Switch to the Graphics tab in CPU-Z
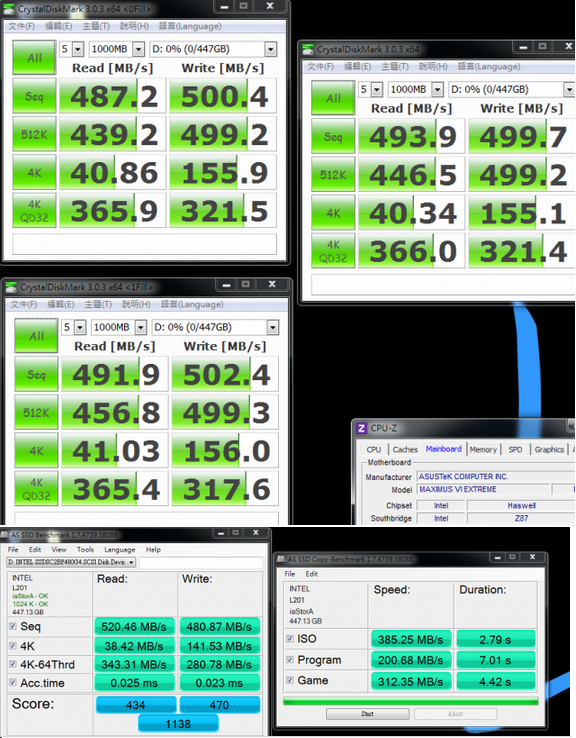 click(x=549, y=449)
